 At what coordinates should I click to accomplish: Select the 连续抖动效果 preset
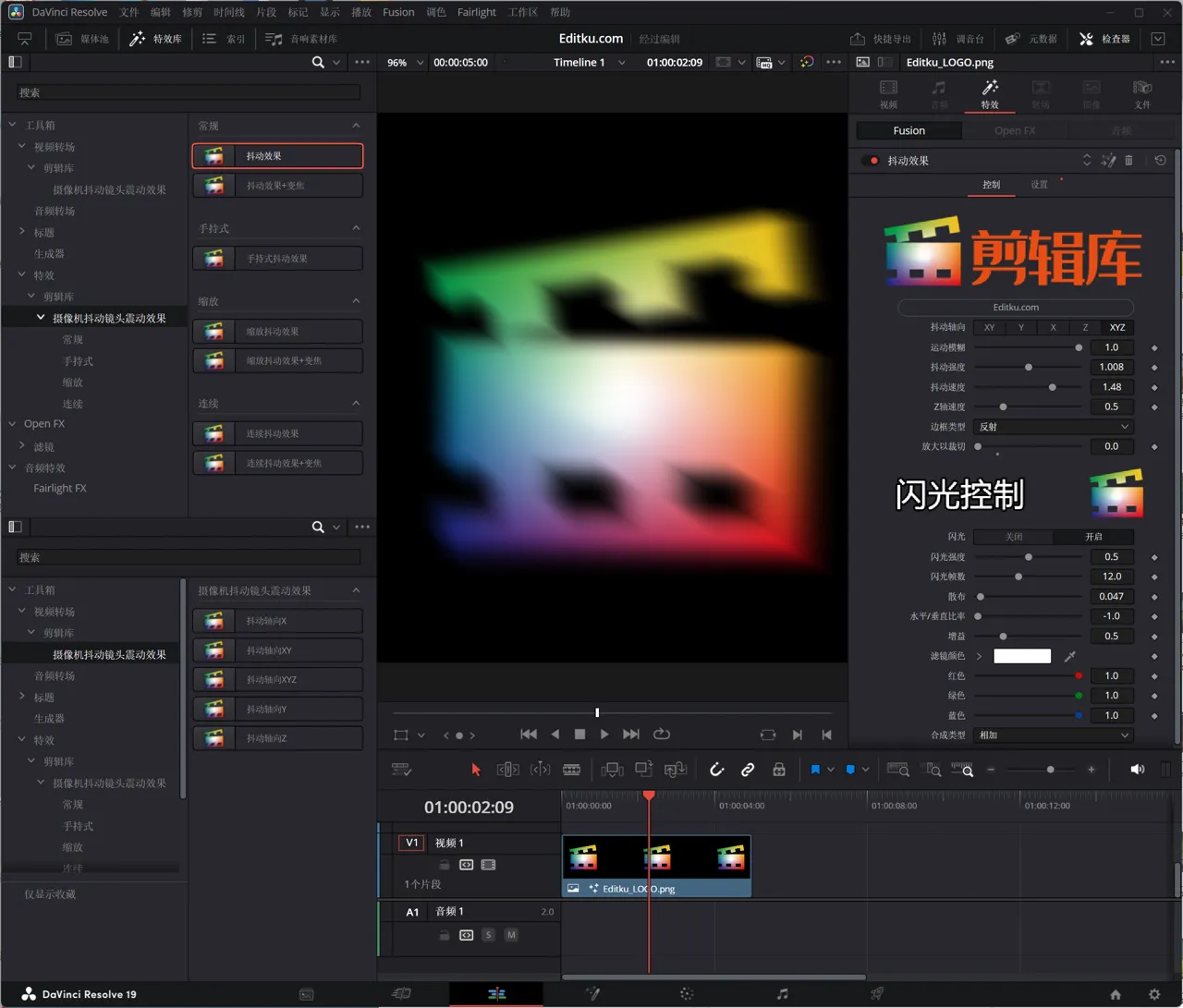click(x=277, y=433)
